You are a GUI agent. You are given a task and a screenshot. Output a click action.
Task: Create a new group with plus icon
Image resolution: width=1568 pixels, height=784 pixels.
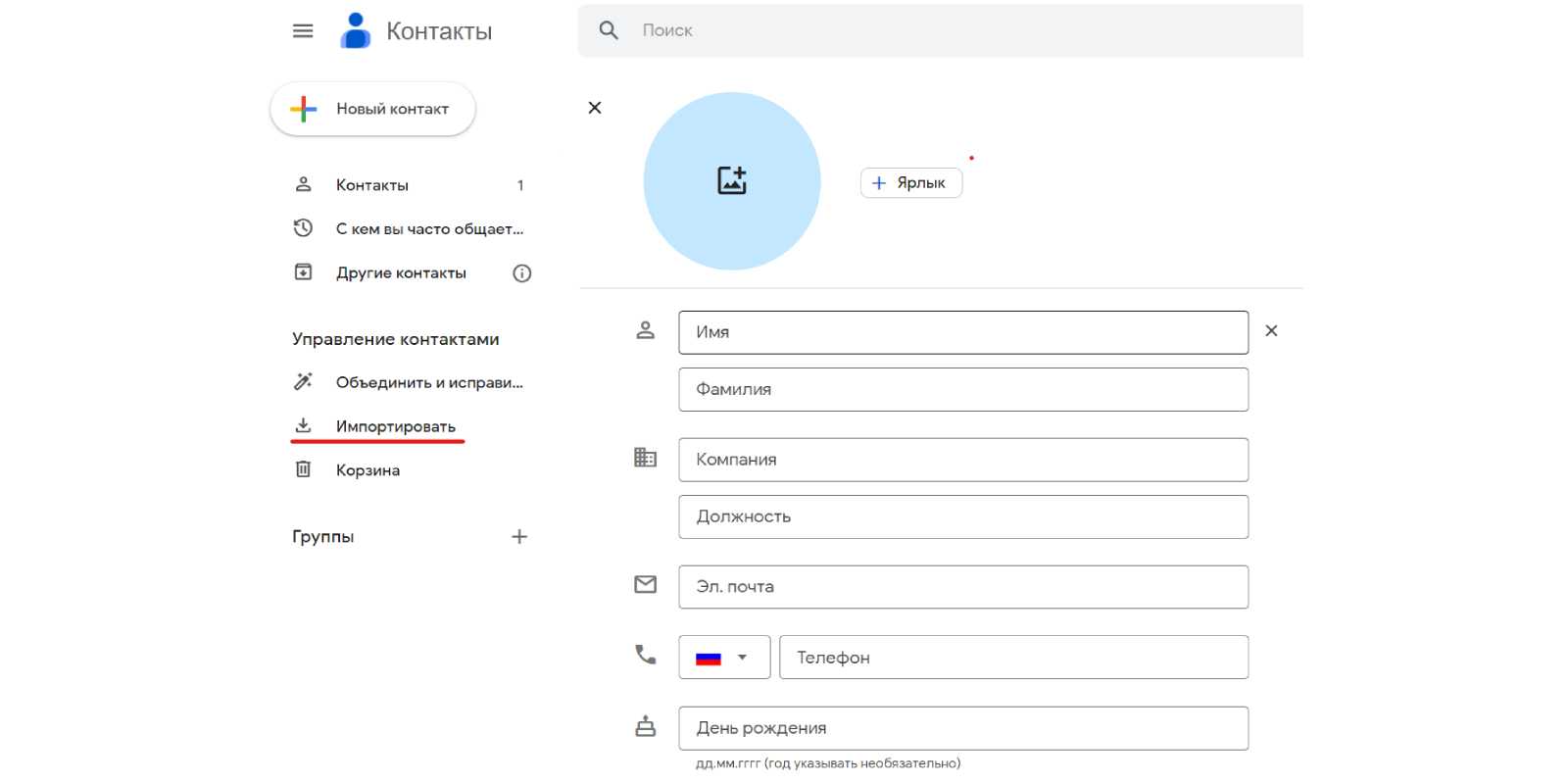[519, 537]
